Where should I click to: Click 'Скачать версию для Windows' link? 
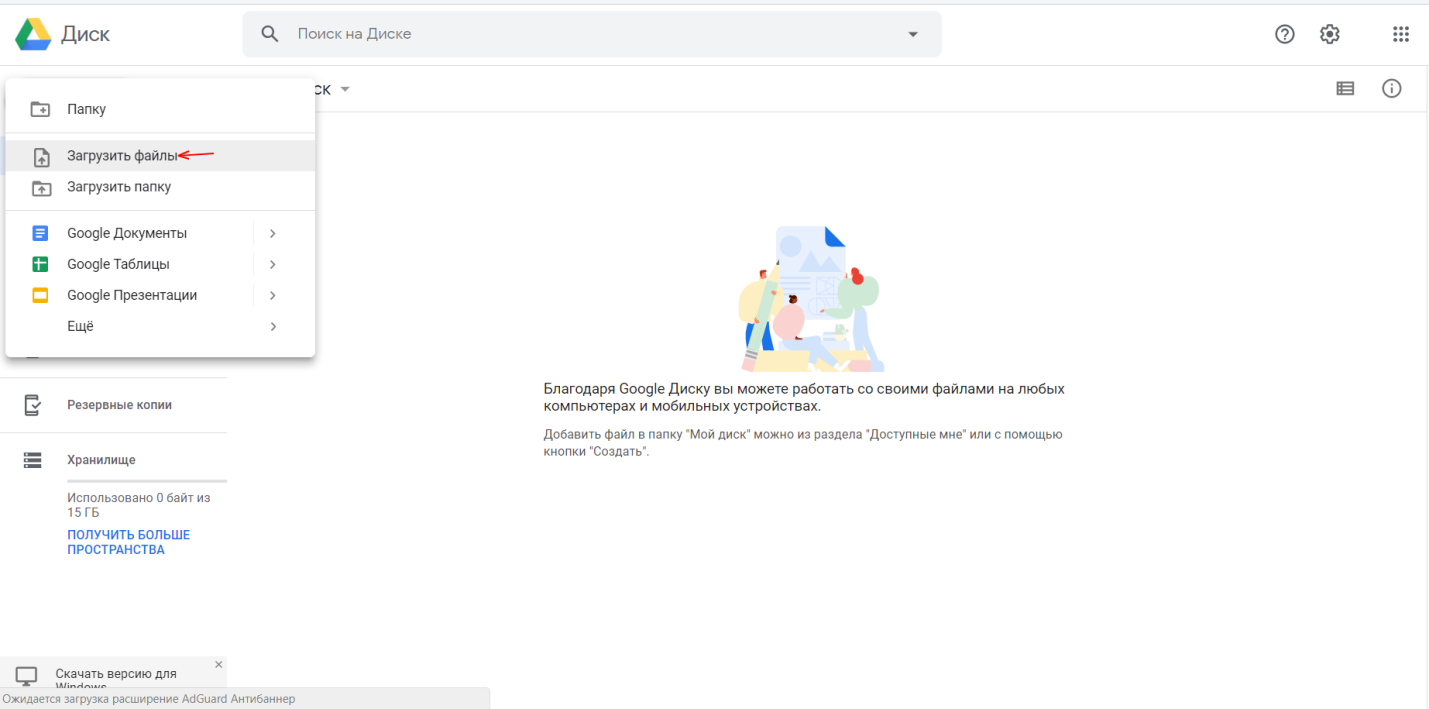[x=116, y=680]
